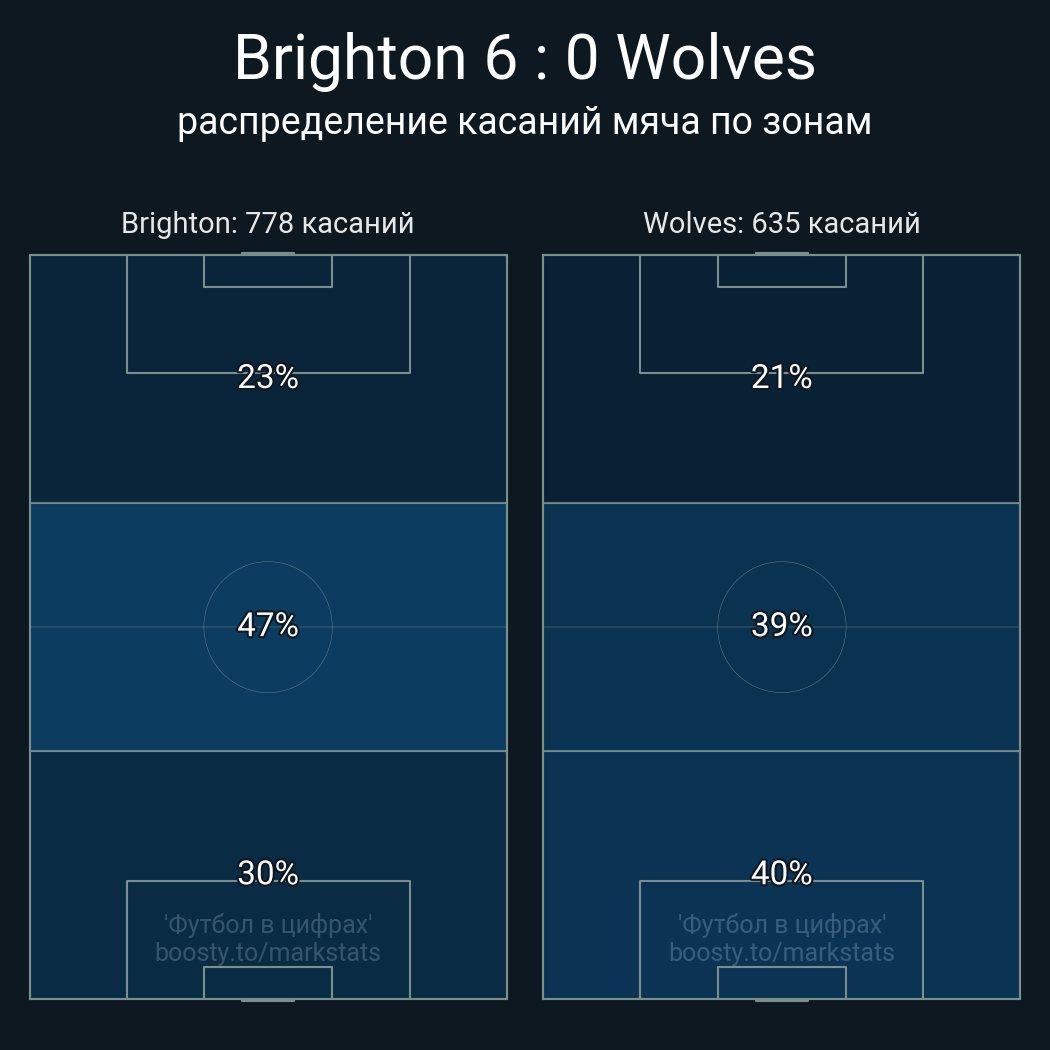
Task: Click the 39% label in Wolves' center circle
Action: 781,625
